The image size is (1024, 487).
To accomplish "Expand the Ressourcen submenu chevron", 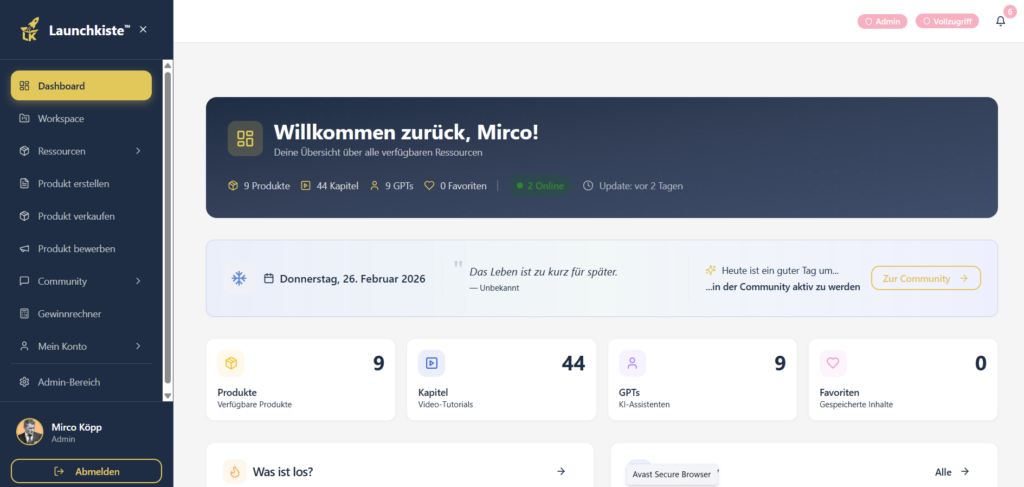I will point(138,151).
